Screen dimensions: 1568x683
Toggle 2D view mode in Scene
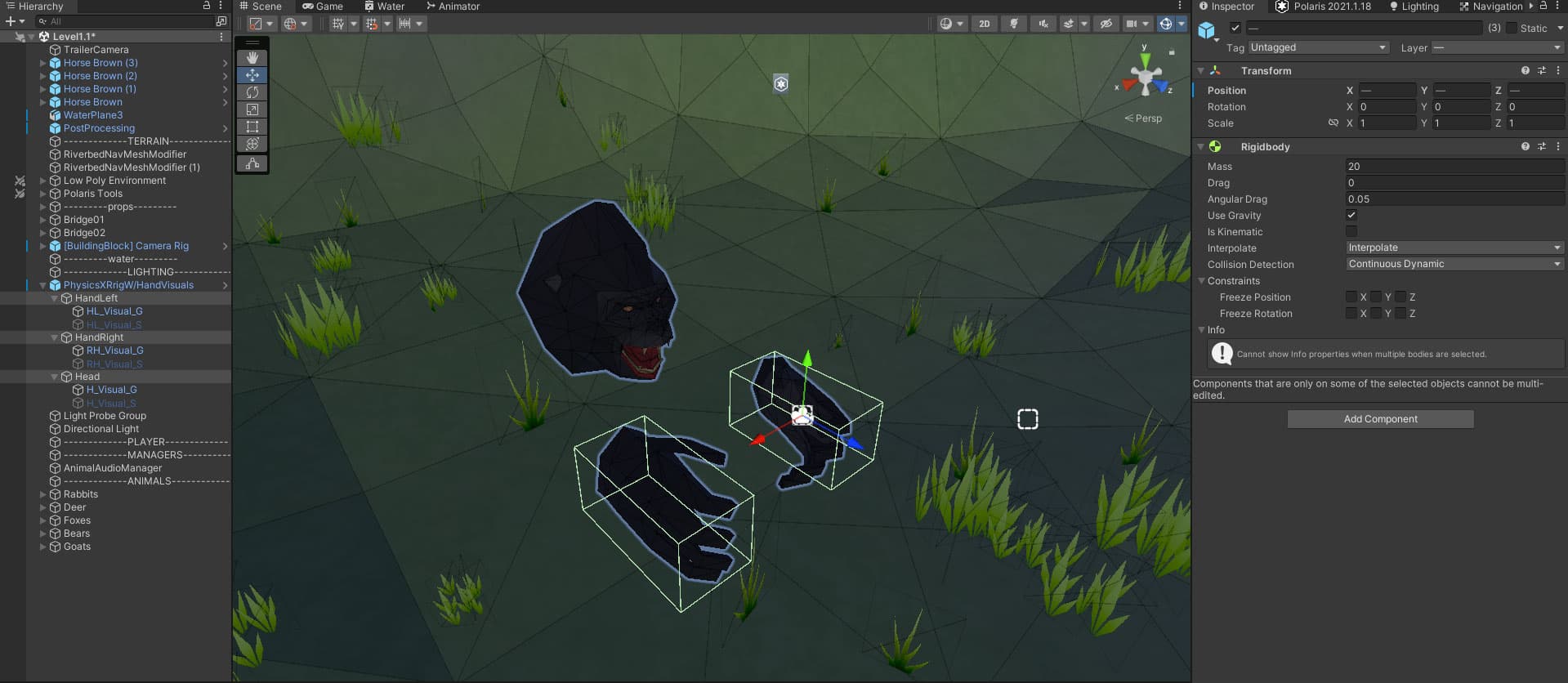click(x=984, y=24)
